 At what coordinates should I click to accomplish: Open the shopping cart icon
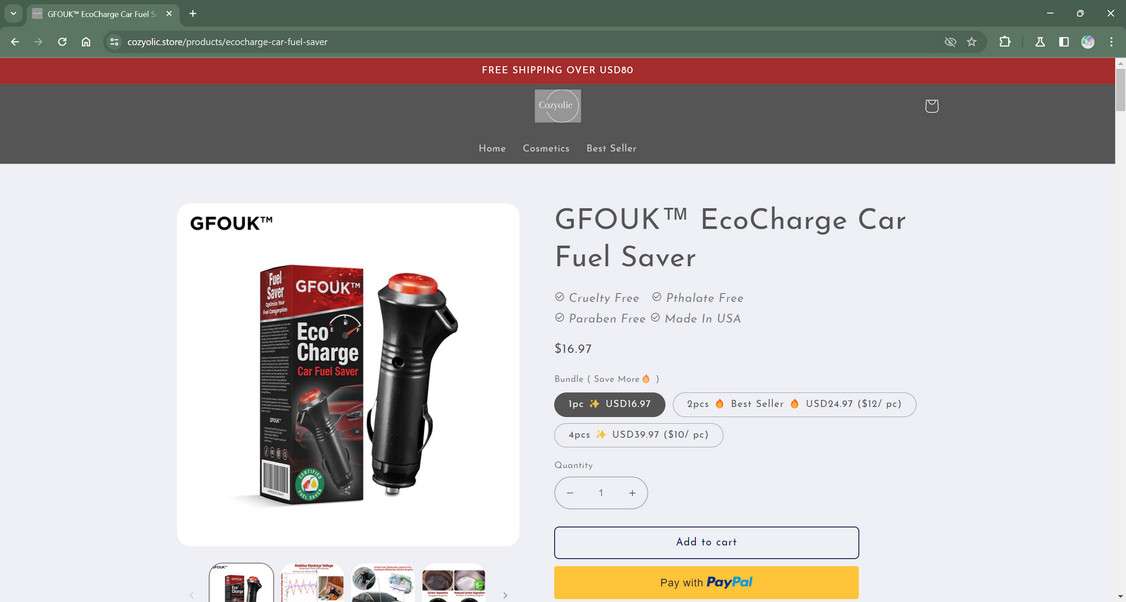pyautogui.click(x=931, y=106)
